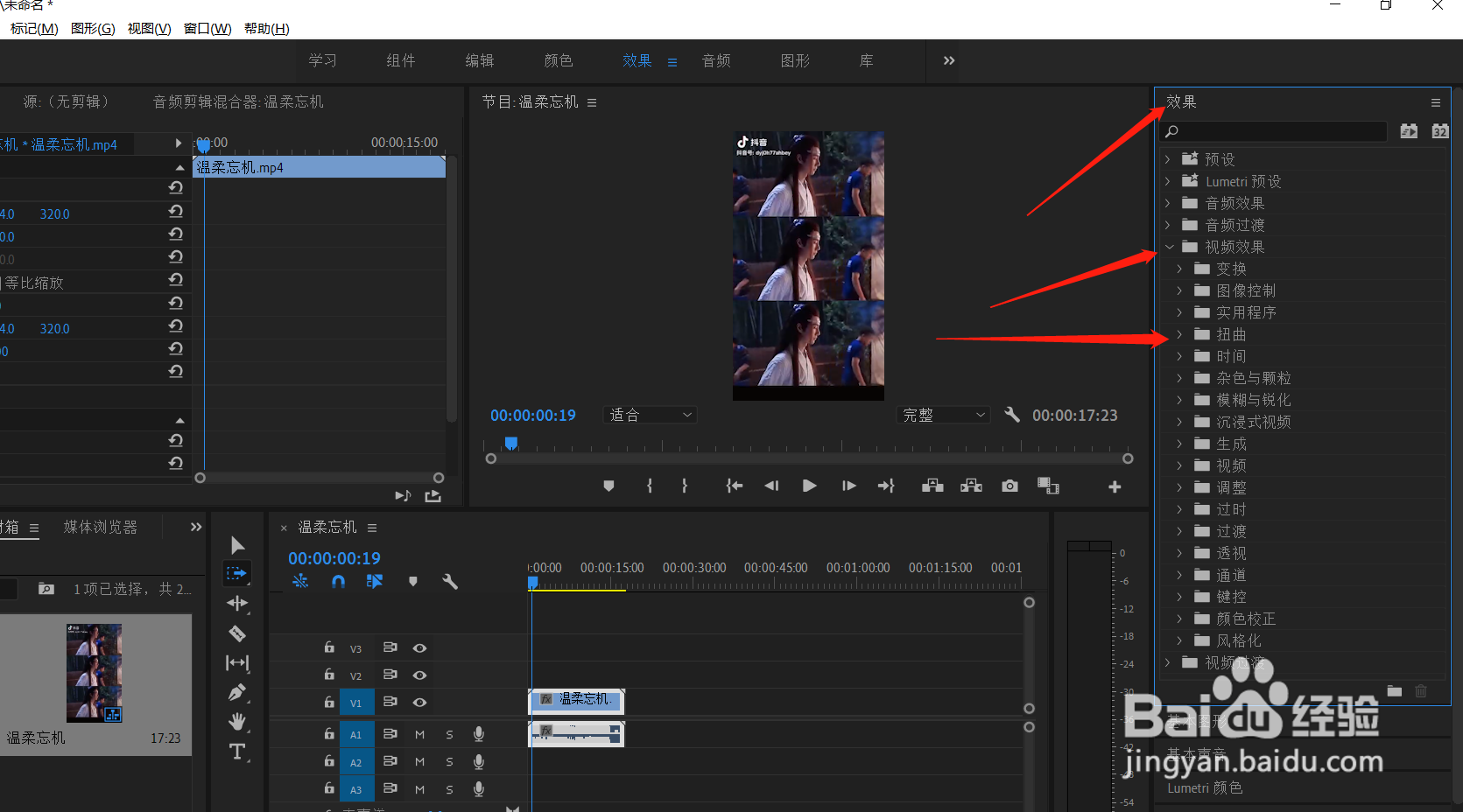Export frame with the camera icon

coord(1009,486)
